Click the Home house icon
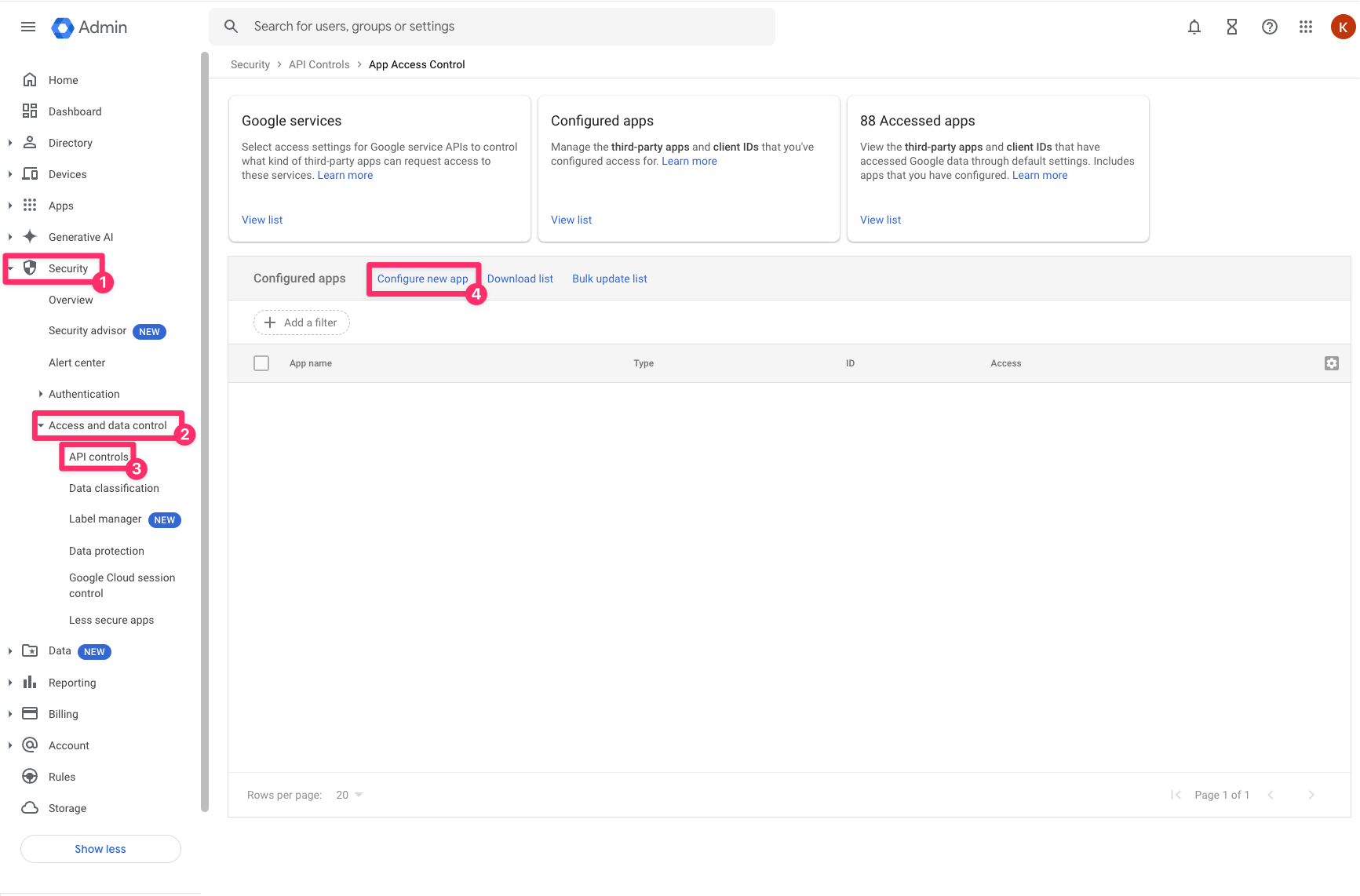This screenshot has width=1360, height=896. coord(30,80)
